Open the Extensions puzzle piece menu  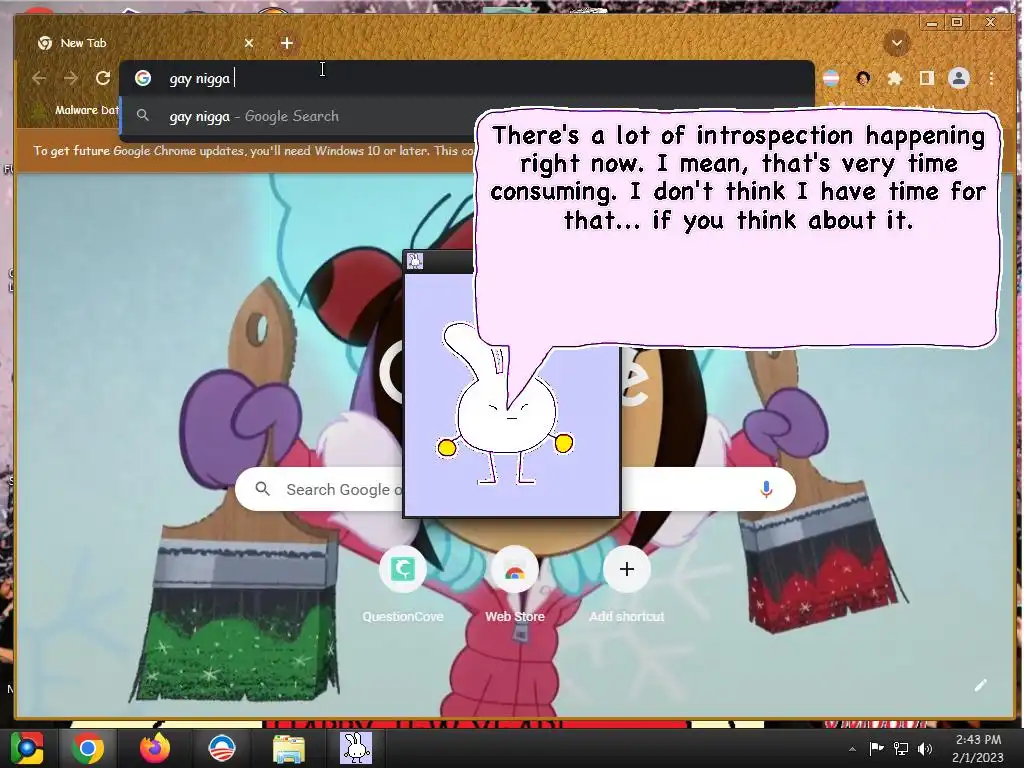pyautogui.click(x=895, y=78)
